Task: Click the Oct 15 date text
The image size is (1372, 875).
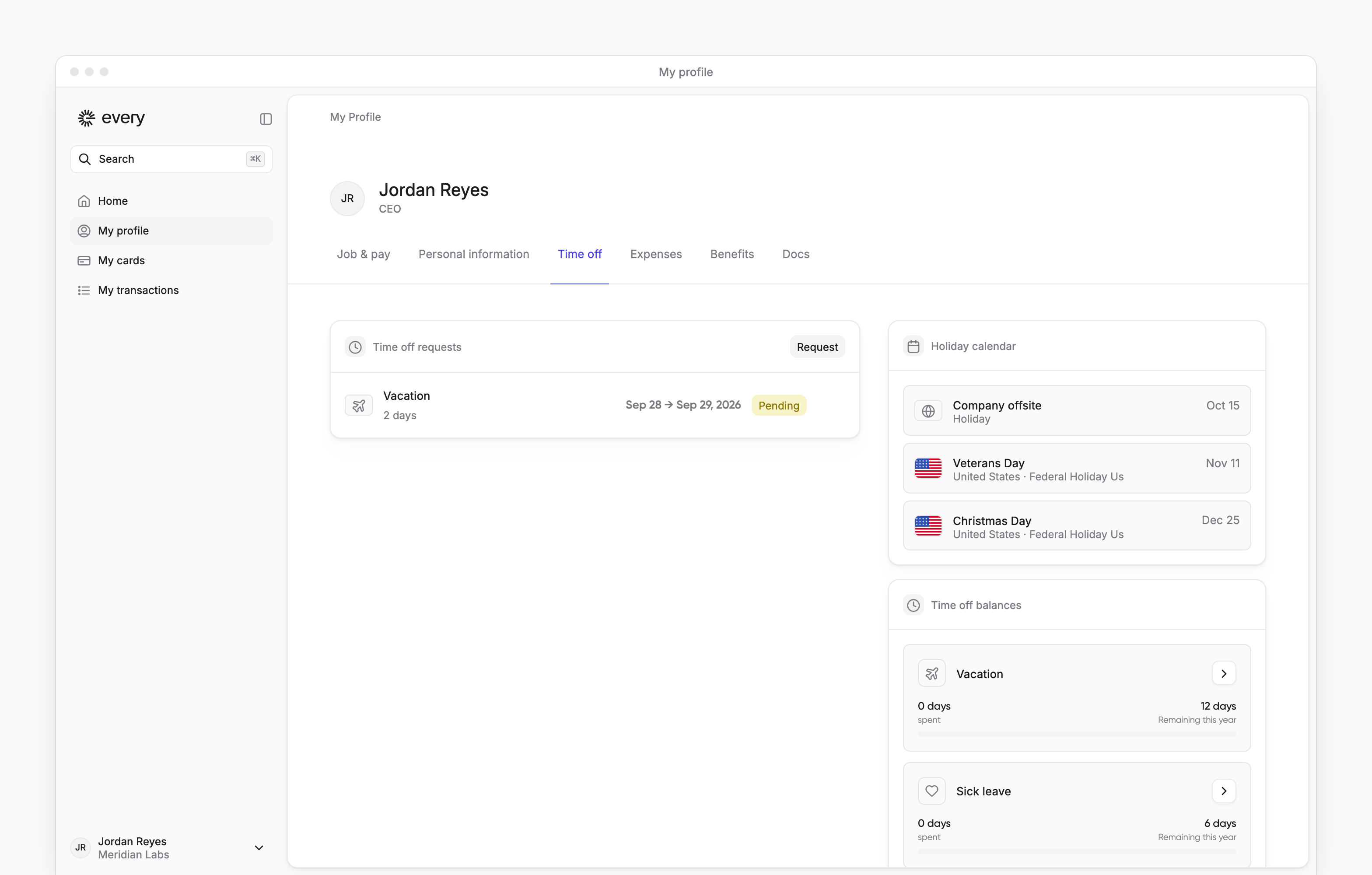Action: [x=1223, y=406]
